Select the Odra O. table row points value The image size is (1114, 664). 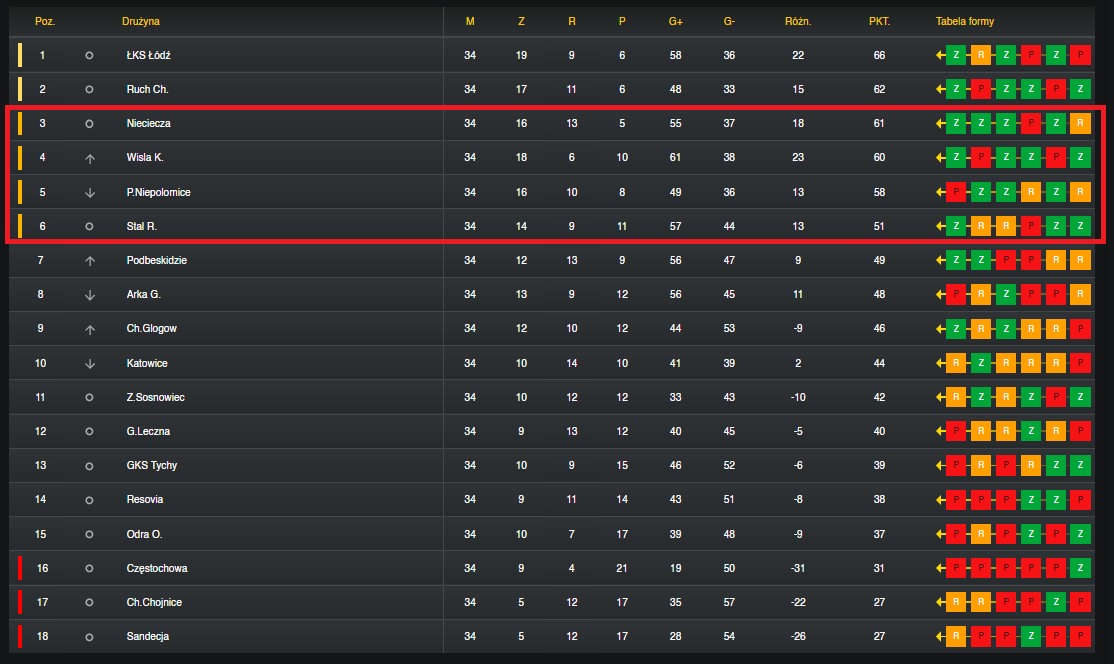[879, 534]
